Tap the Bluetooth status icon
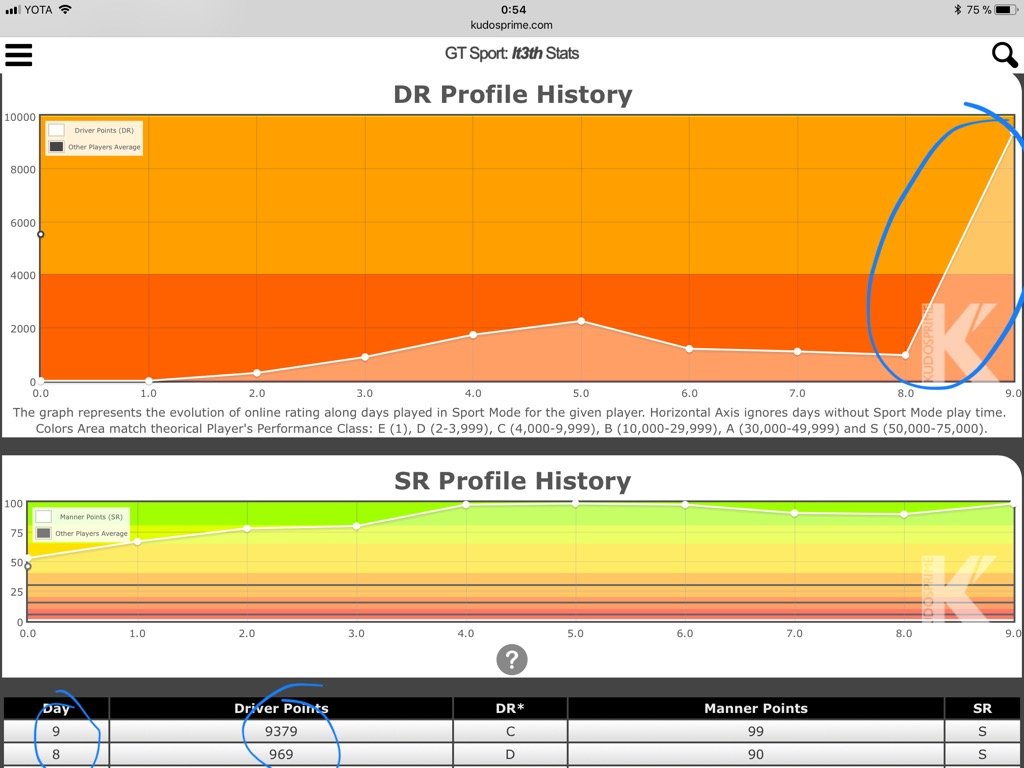This screenshot has height=768, width=1024. [x=957, y=10]
